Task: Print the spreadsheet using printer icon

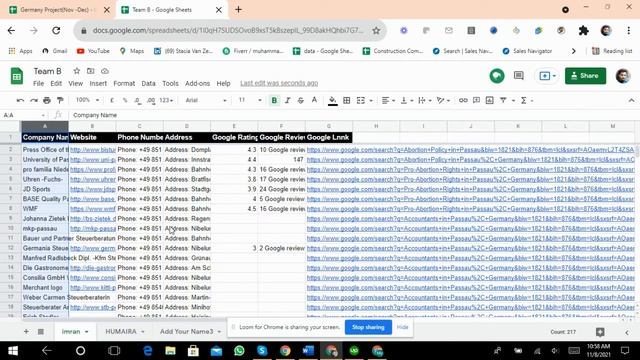Action: pyautogui.click(x=47, y=100)
